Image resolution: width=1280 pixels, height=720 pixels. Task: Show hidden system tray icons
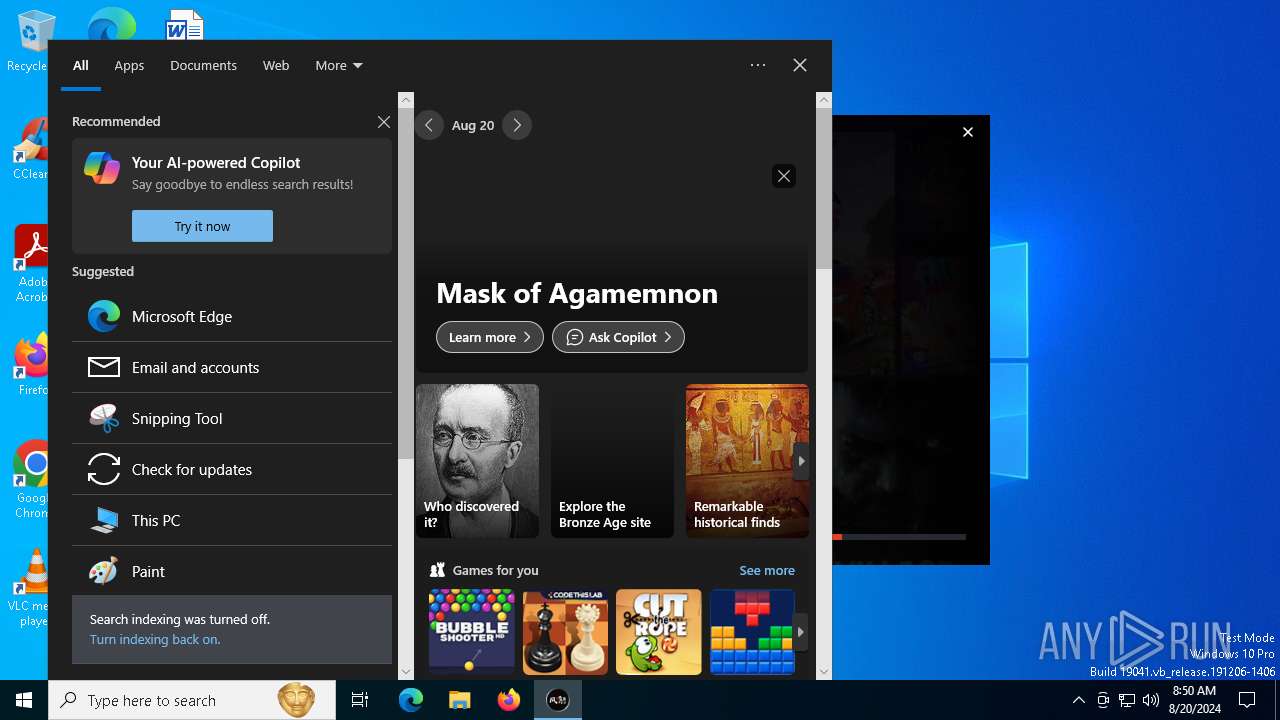pyautogui.click(x=1078, y=700)
